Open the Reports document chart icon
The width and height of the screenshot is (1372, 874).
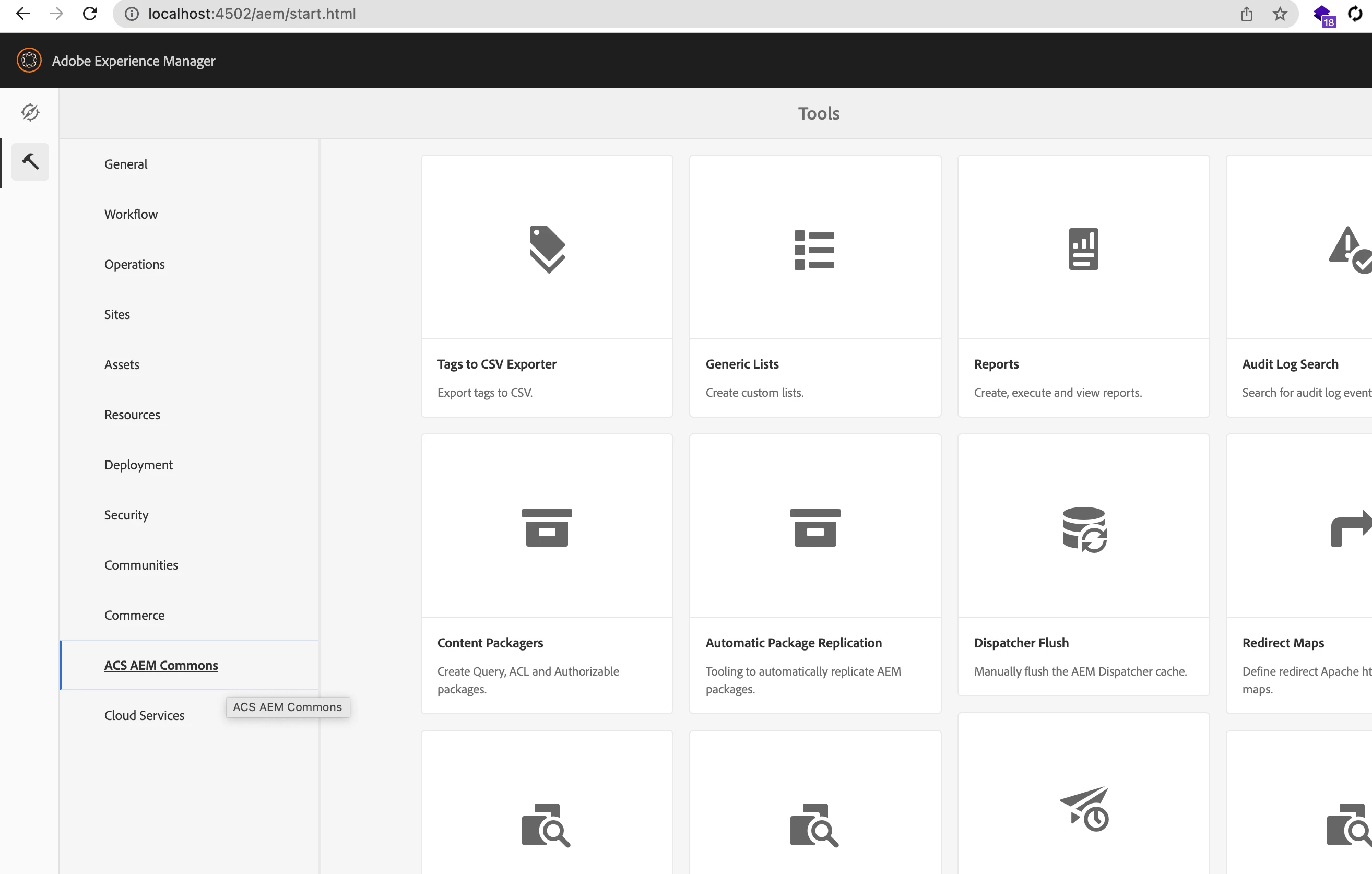point(1083,250)
